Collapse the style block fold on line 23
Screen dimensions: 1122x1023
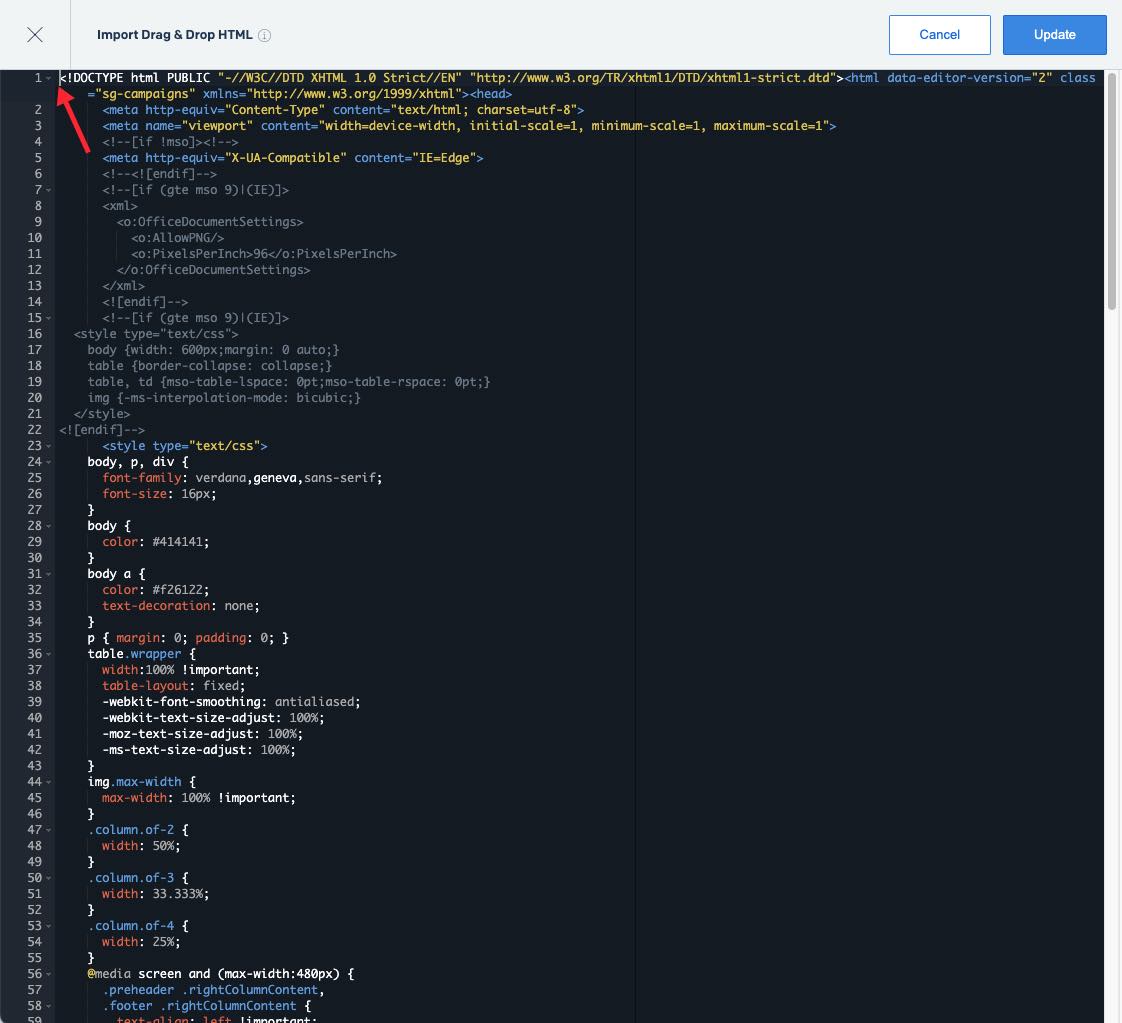pyautogui.click(x=46, y=445)
